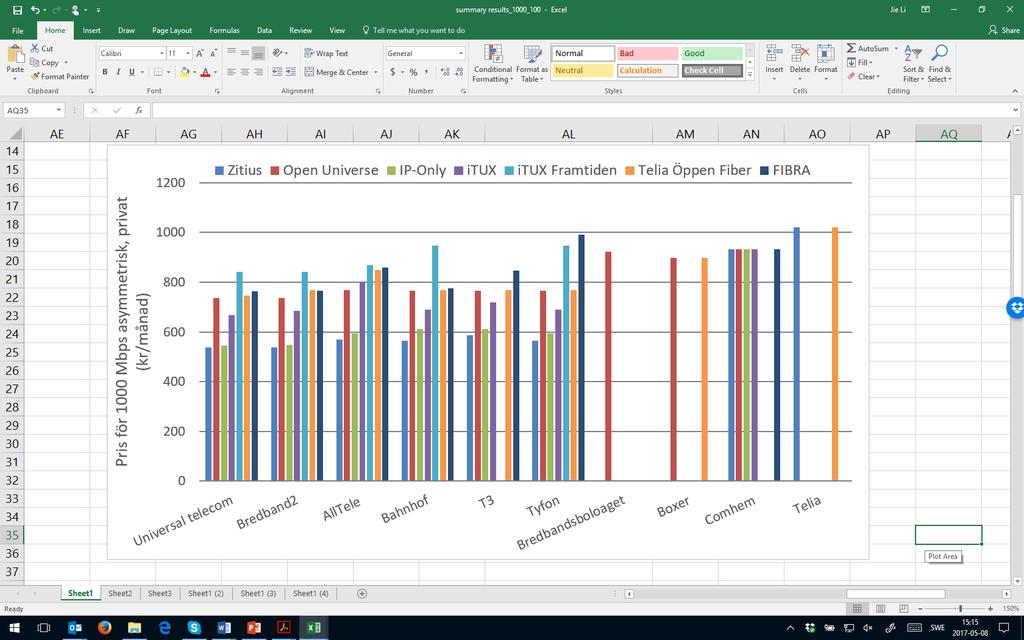Click the Copy icon

35,63
